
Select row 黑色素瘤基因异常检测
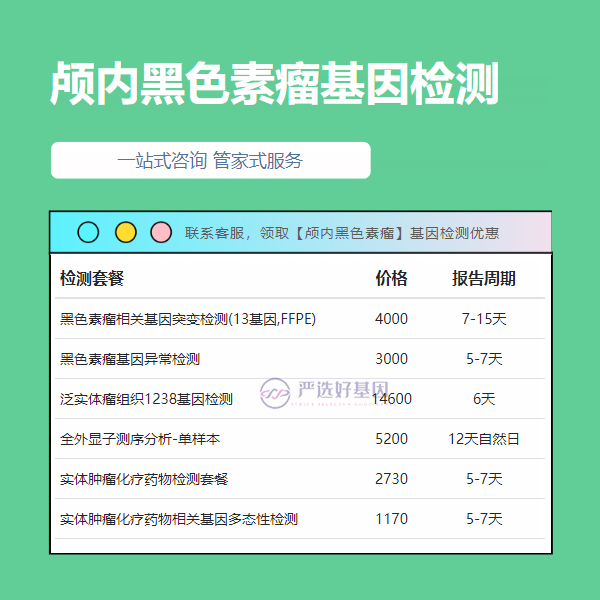pos(300,359)
